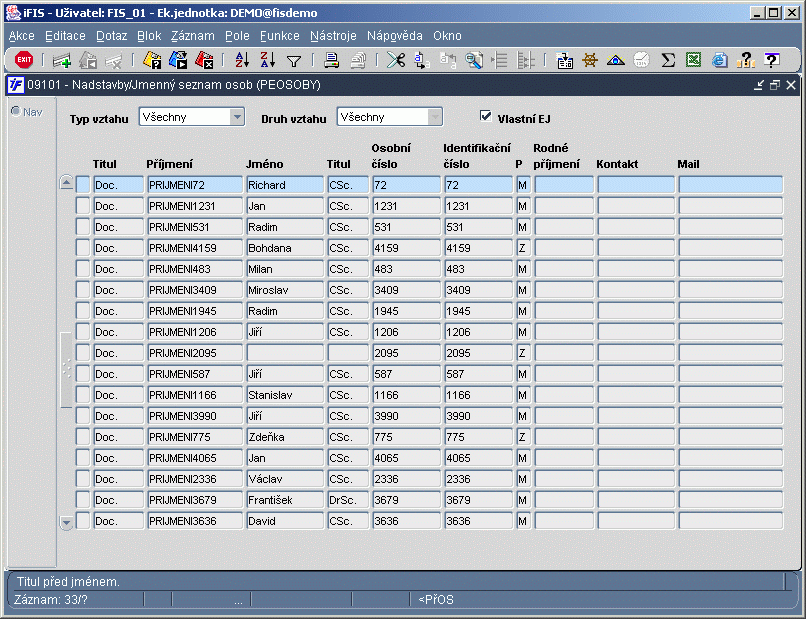Click the scissors cut icon
Viewport: 806px width, 619px height.
[x=396, y=60]
